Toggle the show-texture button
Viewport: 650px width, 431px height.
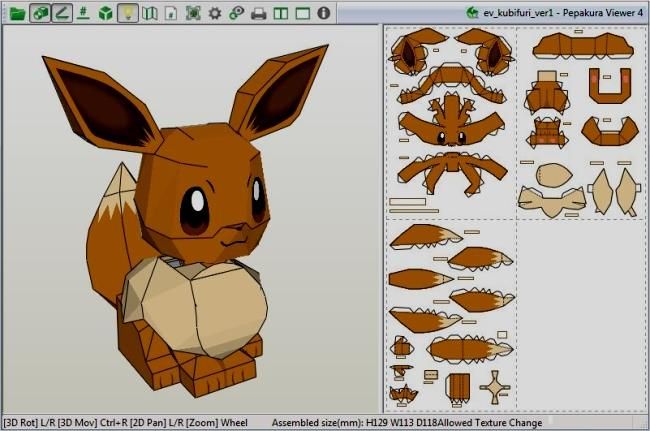click(x=40, y=13)
